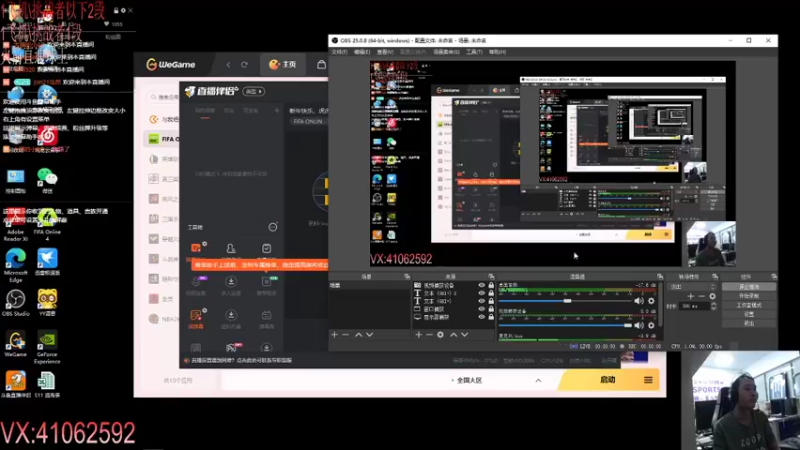Open the WeGame desktop shortcut

pos(15,343)
